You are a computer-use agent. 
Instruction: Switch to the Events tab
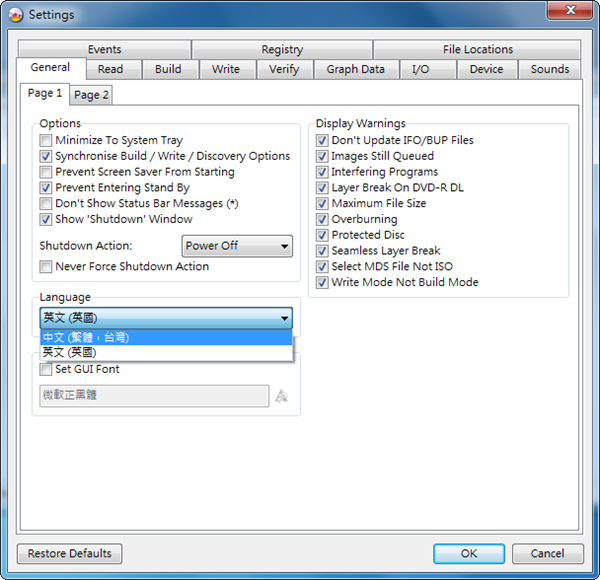pos(104,49)
